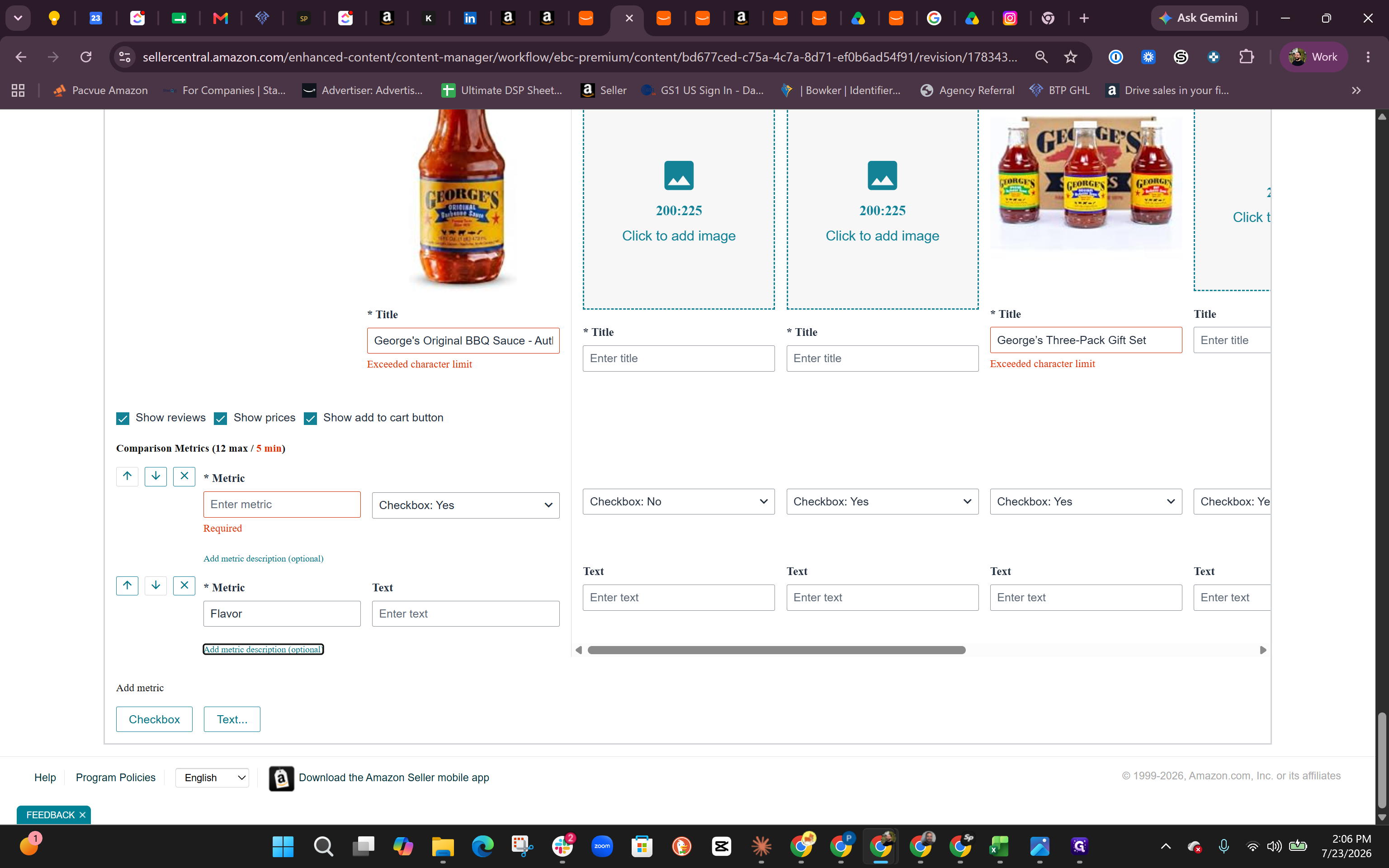Click the horizontal scrollbar left arrow
Image resolution: width=1389 pixels, height=868 pixels.
(x=579, y=650)
